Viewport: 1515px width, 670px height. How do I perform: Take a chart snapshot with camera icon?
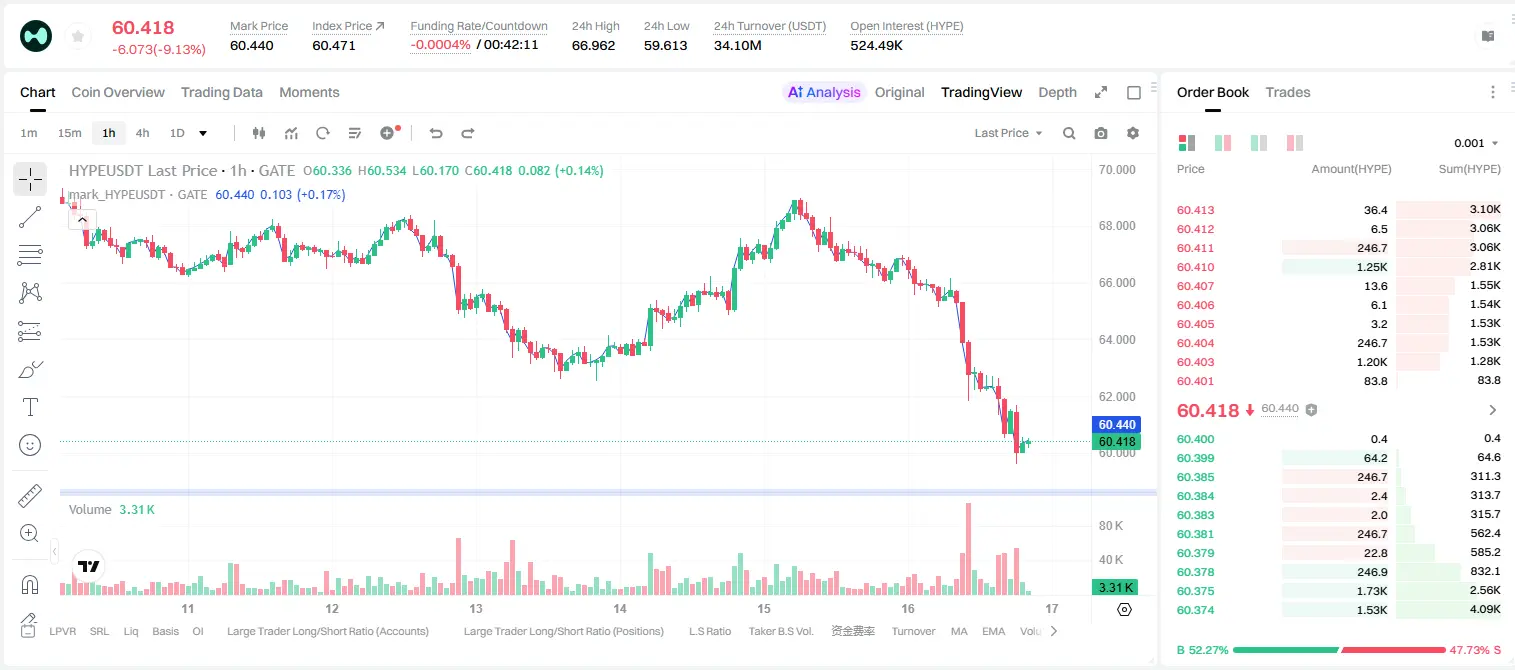(x=1101, y=133)
